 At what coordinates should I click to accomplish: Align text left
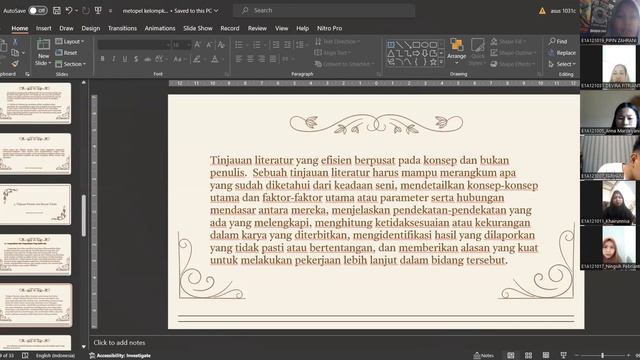[x=239, y=59]
